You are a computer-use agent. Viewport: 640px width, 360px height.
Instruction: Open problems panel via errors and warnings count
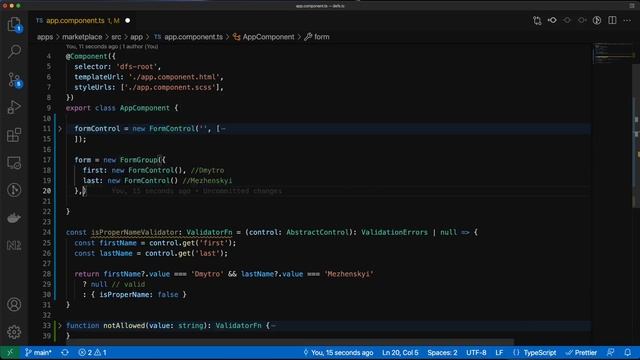pyautogui.click(x=92, y=353)
